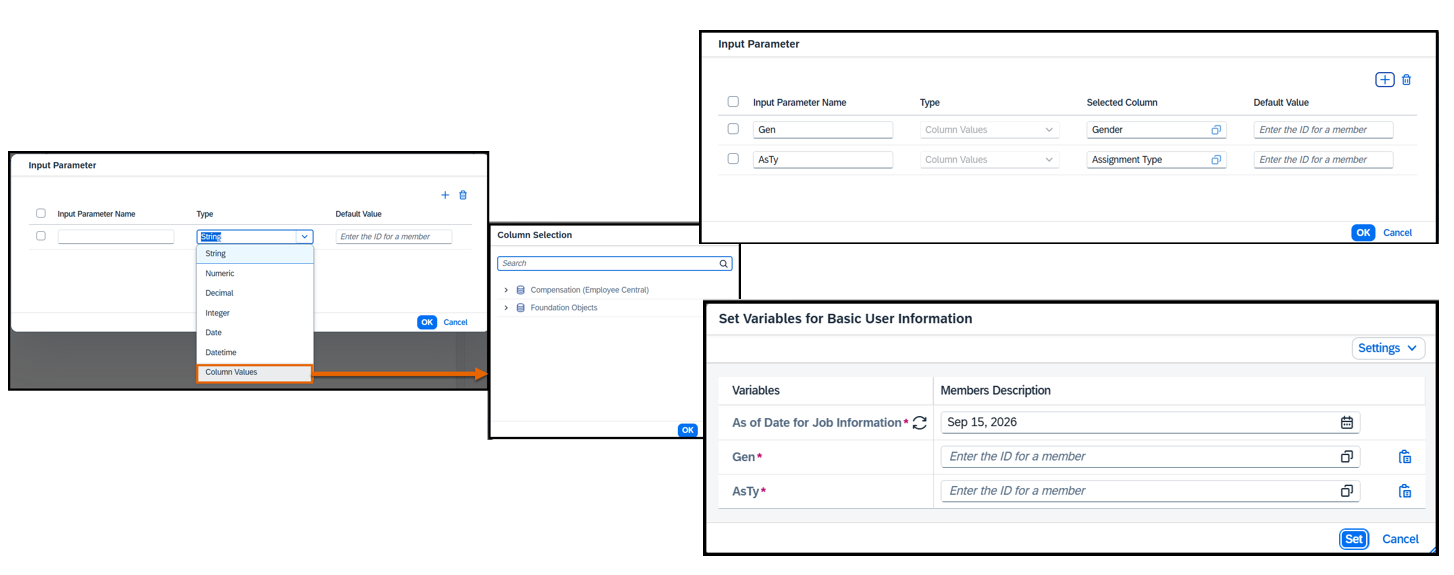Click Search field in Column Selection

coord(614,264)
